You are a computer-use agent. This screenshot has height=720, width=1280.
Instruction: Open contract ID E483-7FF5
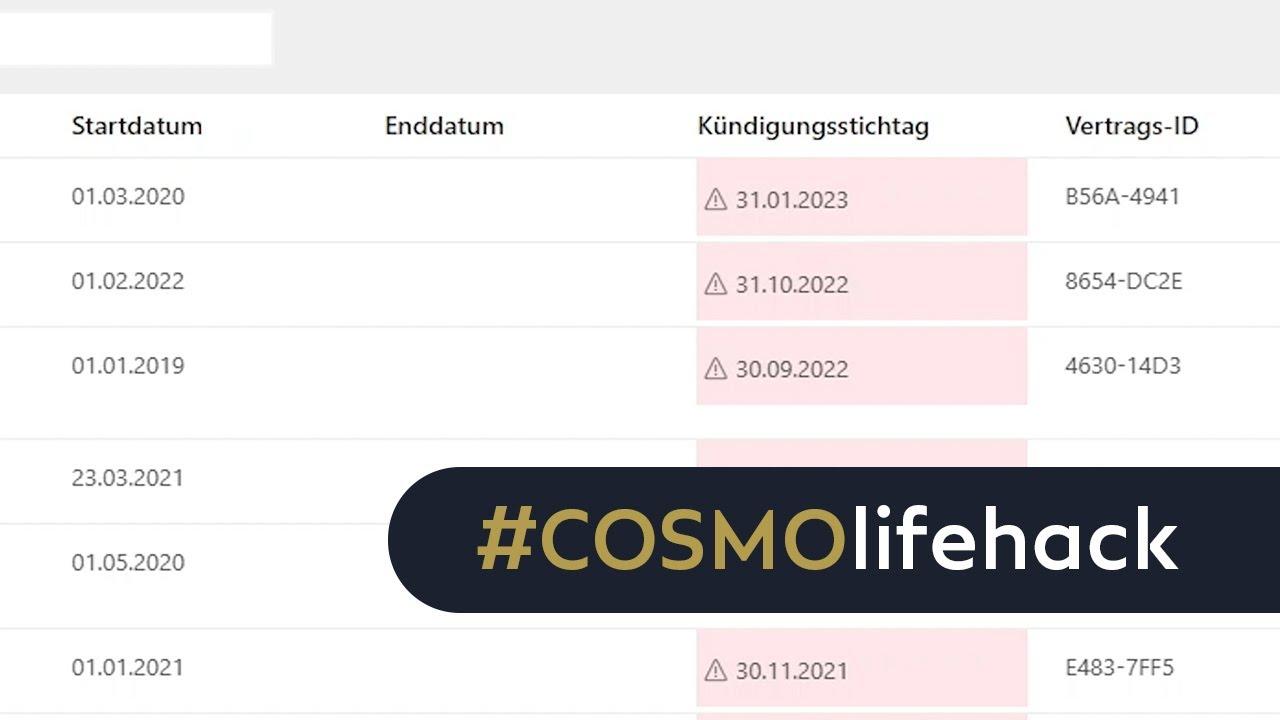[x=1120, y=667]
